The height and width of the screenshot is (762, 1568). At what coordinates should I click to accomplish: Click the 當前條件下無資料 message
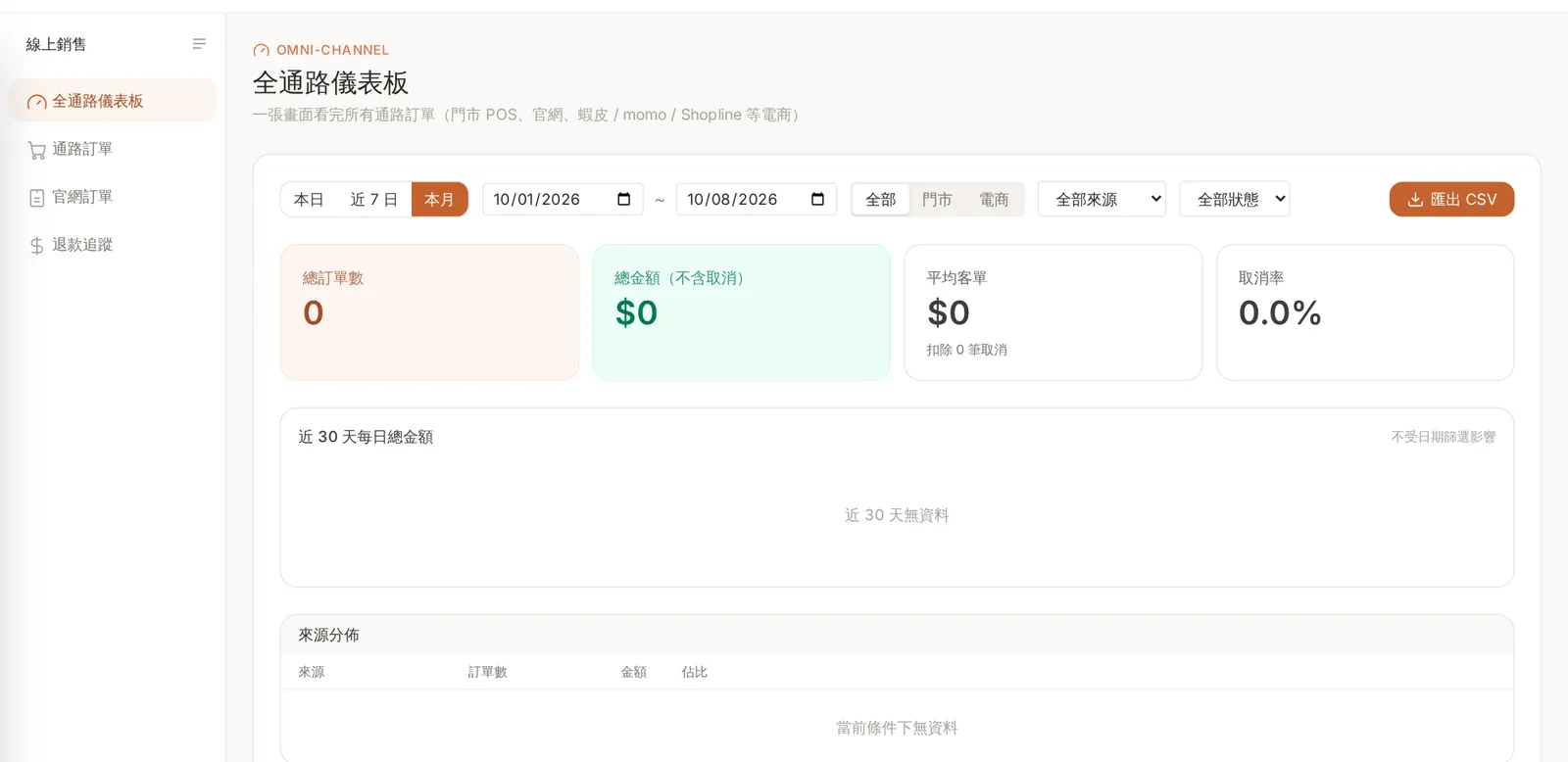point(897,728)
